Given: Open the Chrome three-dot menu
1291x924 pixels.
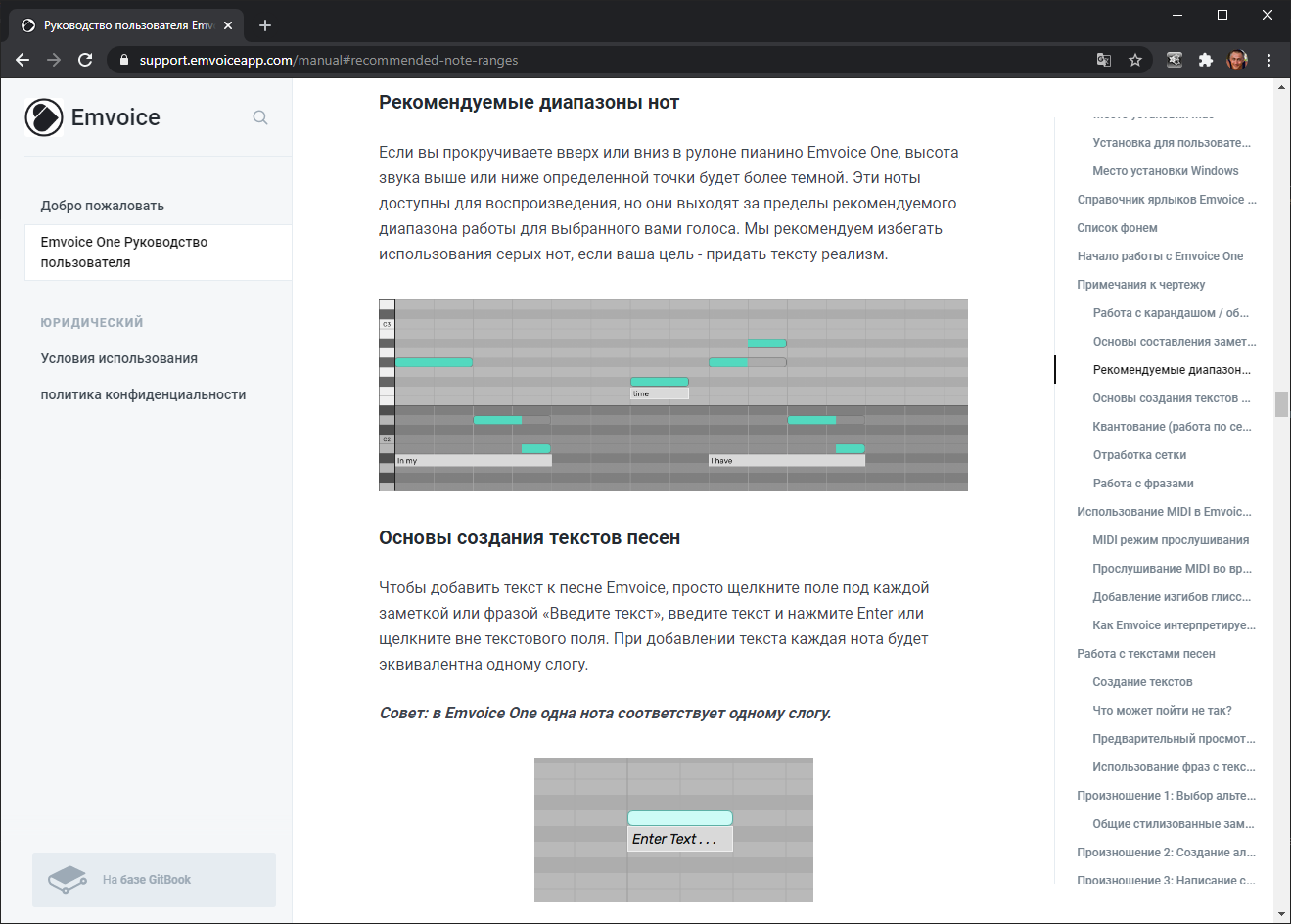Looking at the screenshot, I should click(x=1268, y=60).
